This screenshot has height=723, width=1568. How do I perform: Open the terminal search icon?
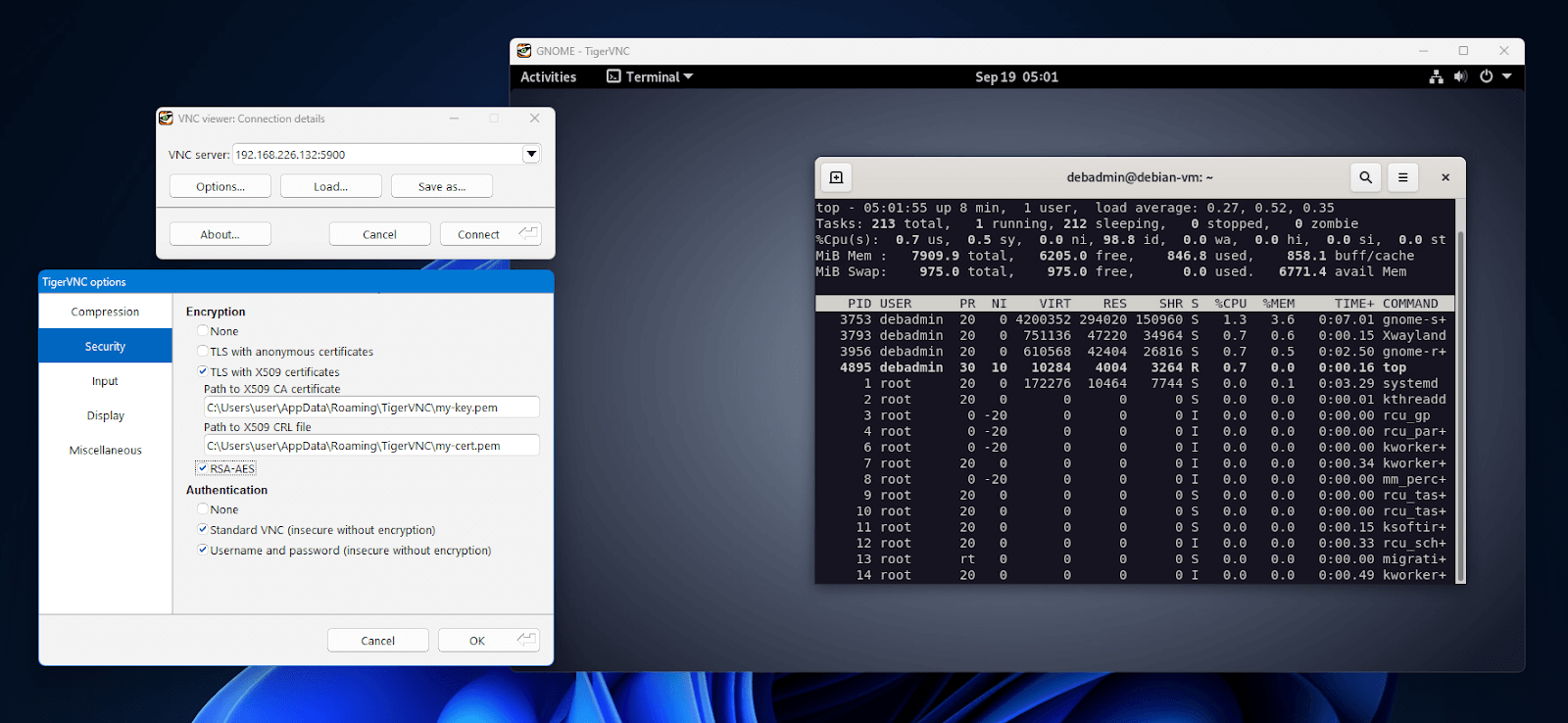point(1365,177)
